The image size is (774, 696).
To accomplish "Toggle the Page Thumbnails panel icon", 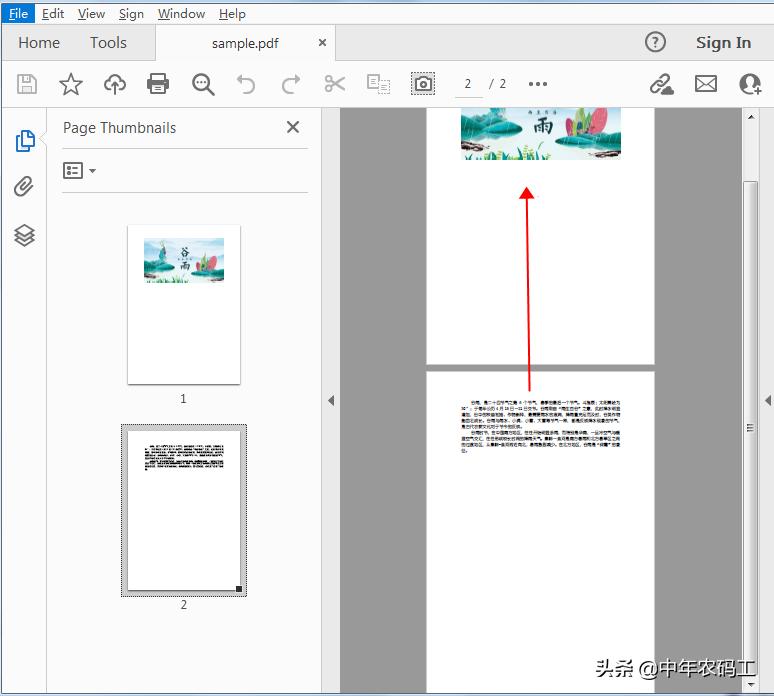I will pos(25,141).
